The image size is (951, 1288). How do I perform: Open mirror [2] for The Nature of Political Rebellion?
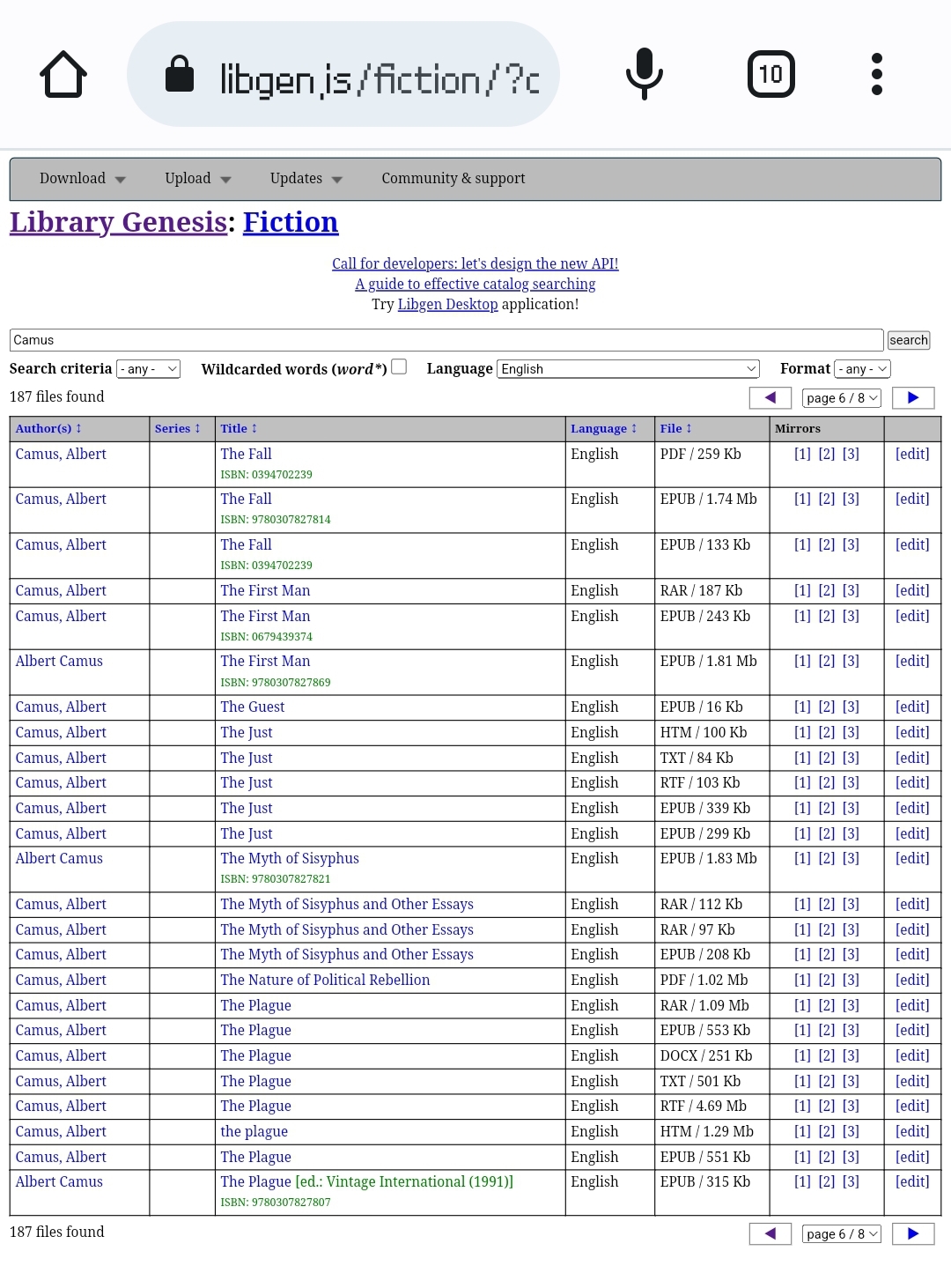[827, 980]
